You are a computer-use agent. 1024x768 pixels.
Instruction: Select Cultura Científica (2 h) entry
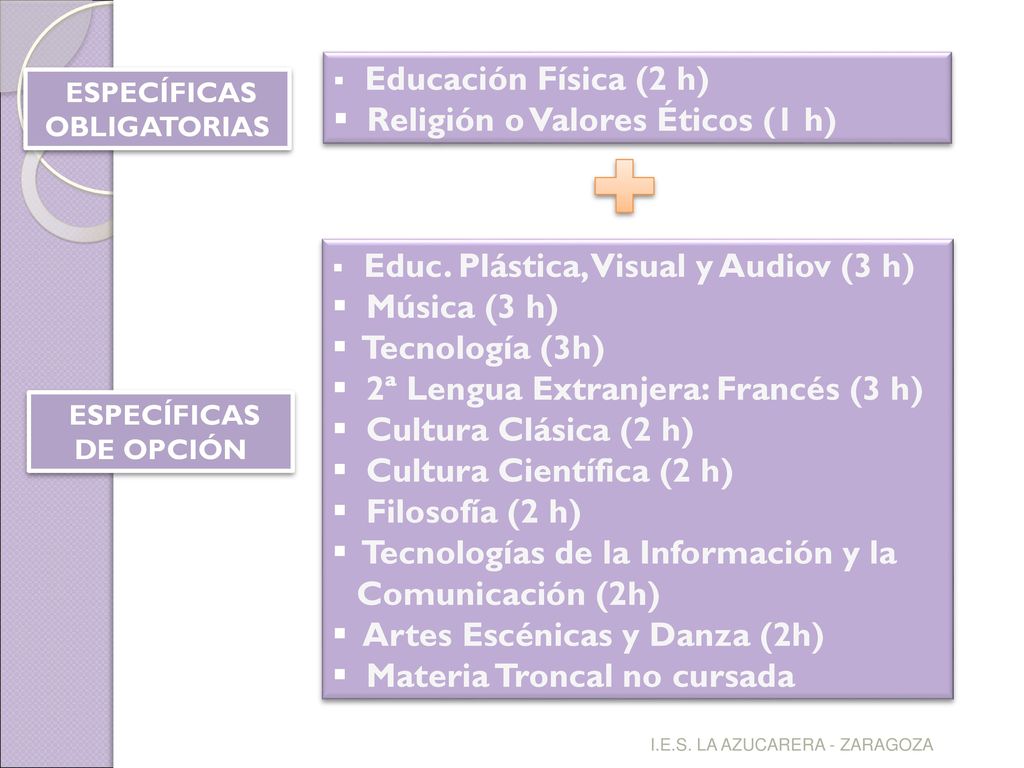point(549,472)
